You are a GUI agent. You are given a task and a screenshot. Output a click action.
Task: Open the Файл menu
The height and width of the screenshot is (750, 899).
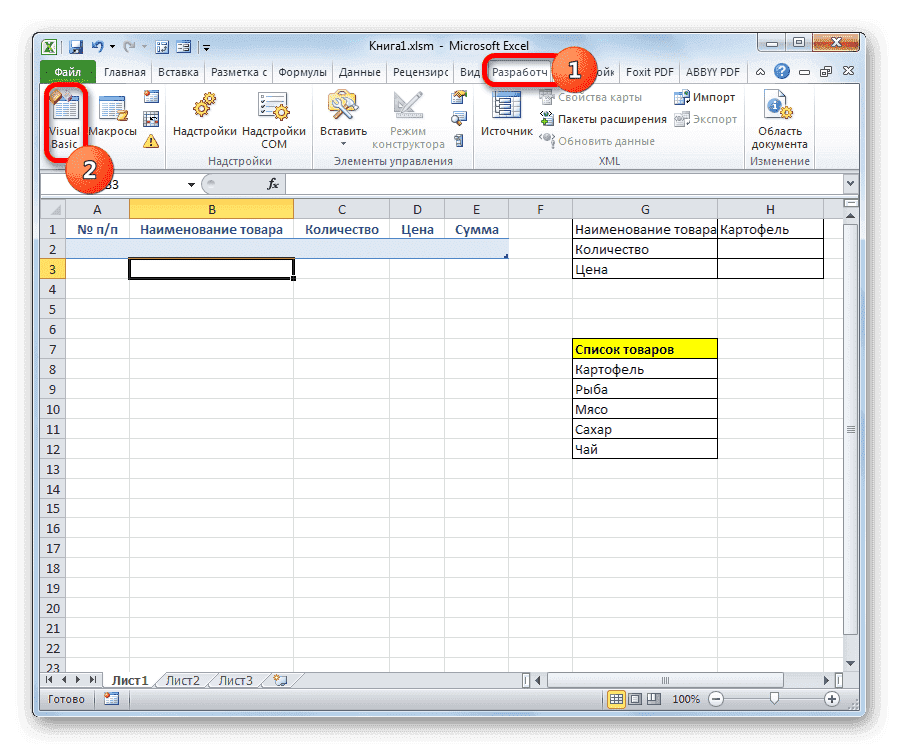[67, 71]
